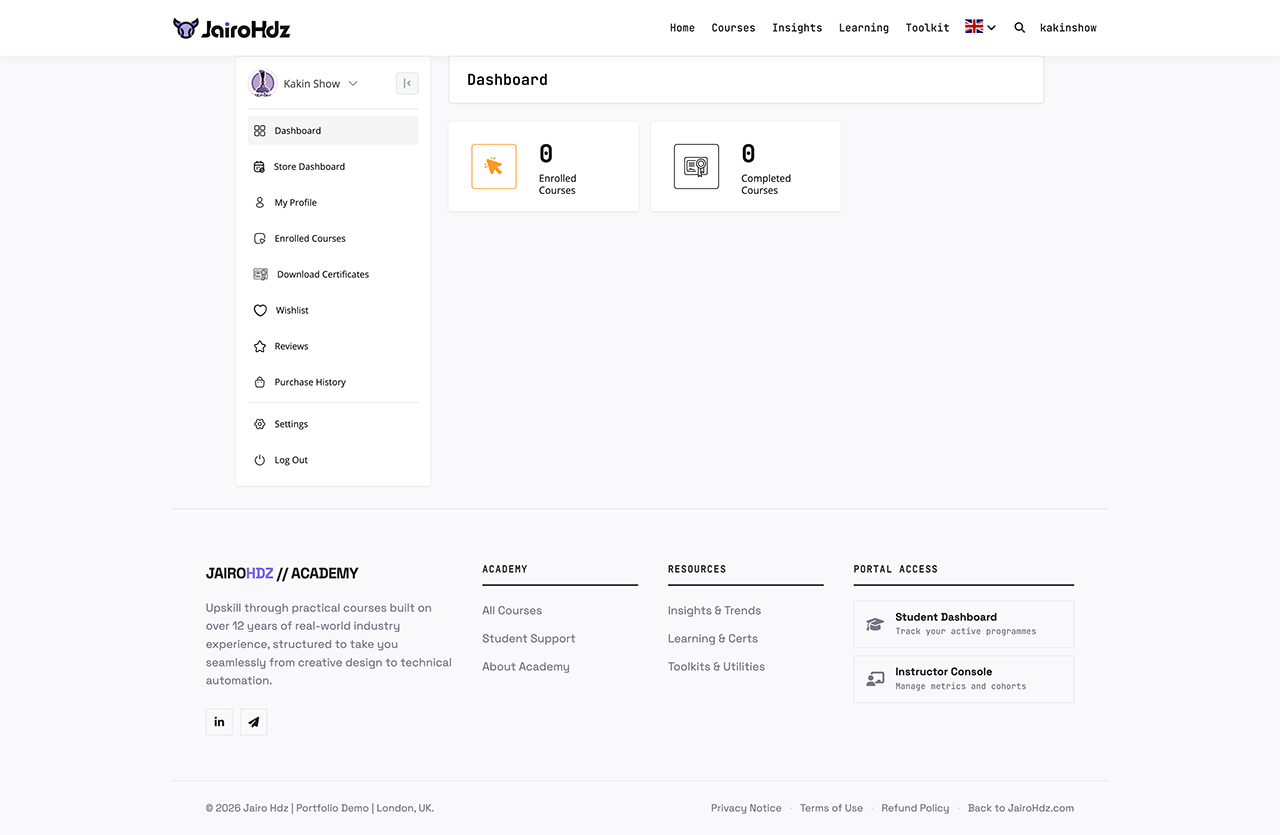Open the Privacy Notice link
This screenshot has width=1280, height=835.
(x=746, y=808)
